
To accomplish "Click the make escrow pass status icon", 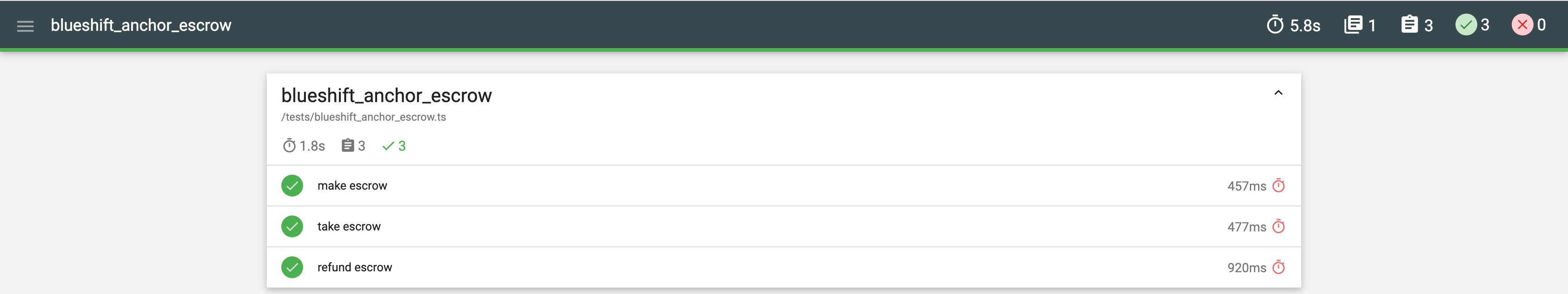I will click(292, 186).
